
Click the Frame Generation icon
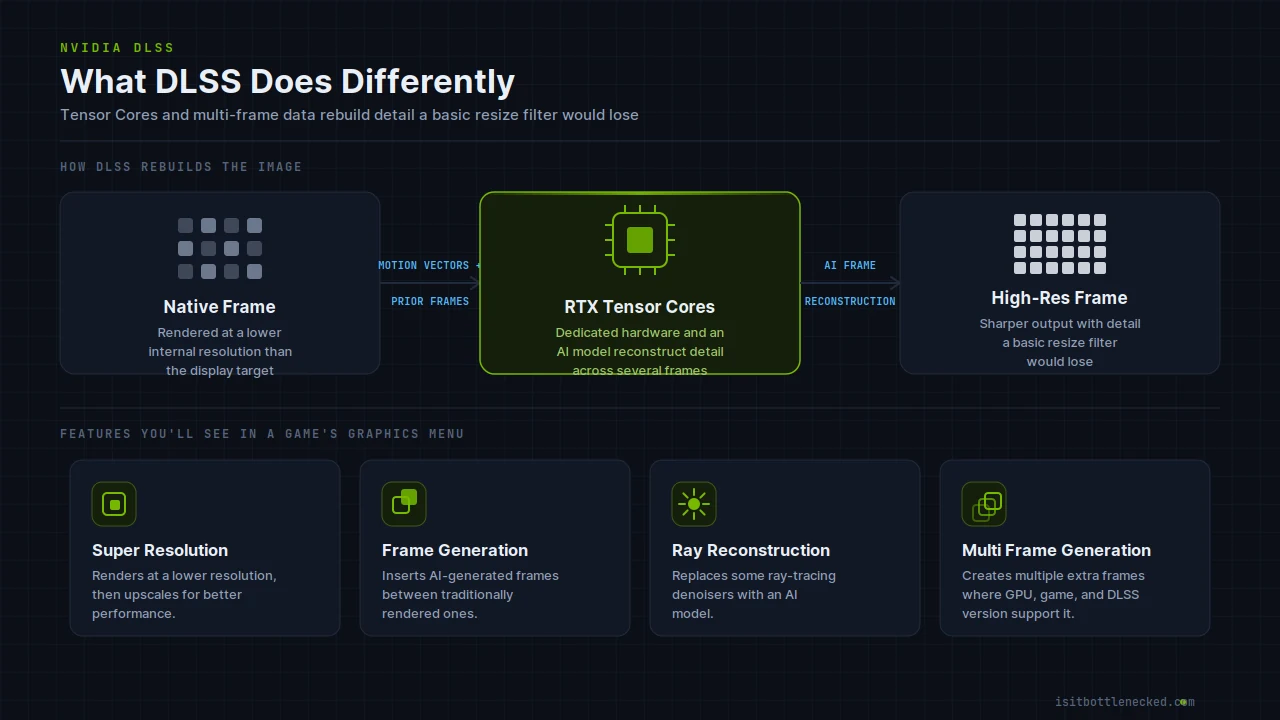pos(404,504)
